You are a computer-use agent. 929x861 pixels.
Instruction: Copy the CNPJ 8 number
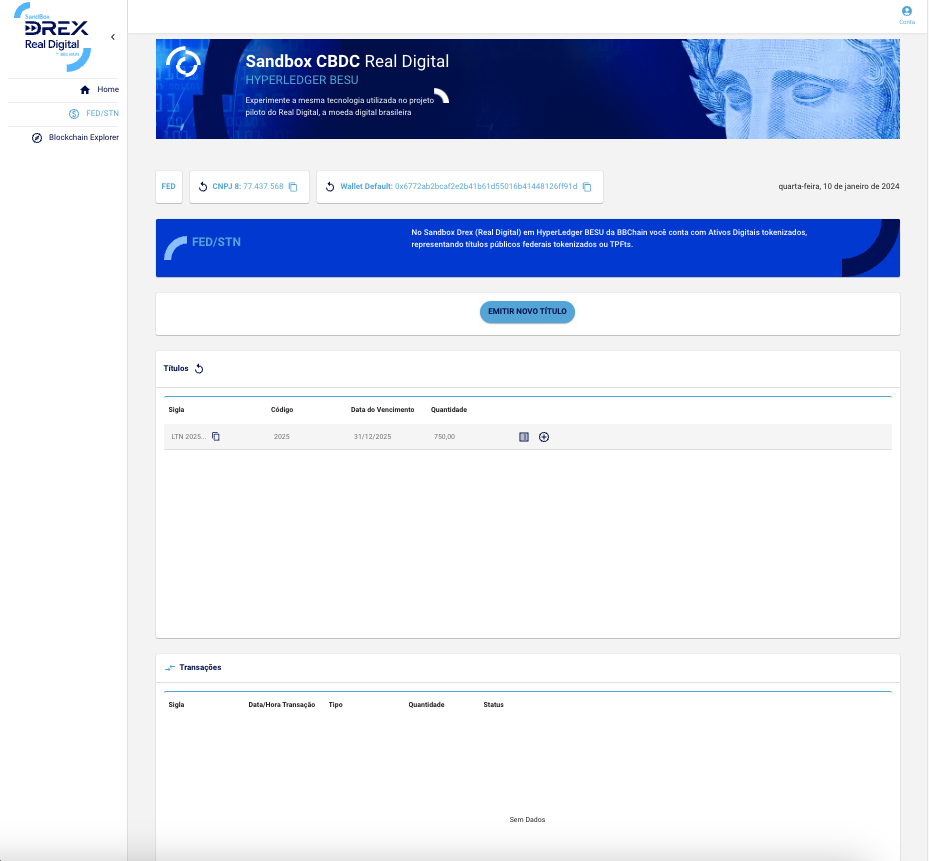[293, 187]
